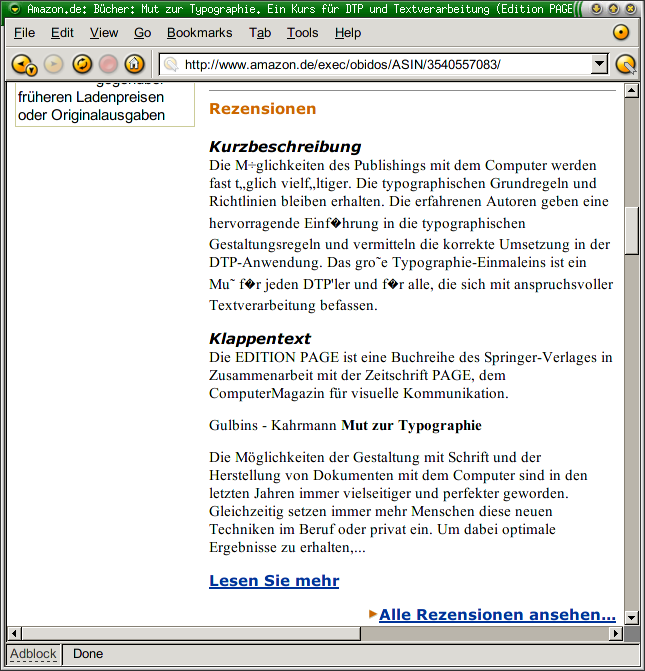Click the horizontal scrollbar right arrow
The height and width of the screenshot is (671, 645).
(615, 633)
